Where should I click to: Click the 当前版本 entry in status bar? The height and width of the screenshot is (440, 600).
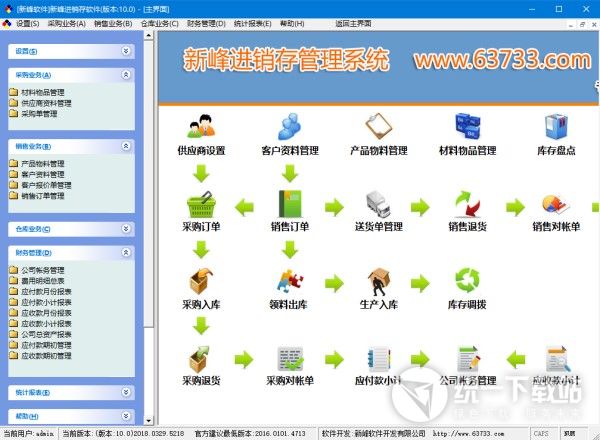pos(123,433)
